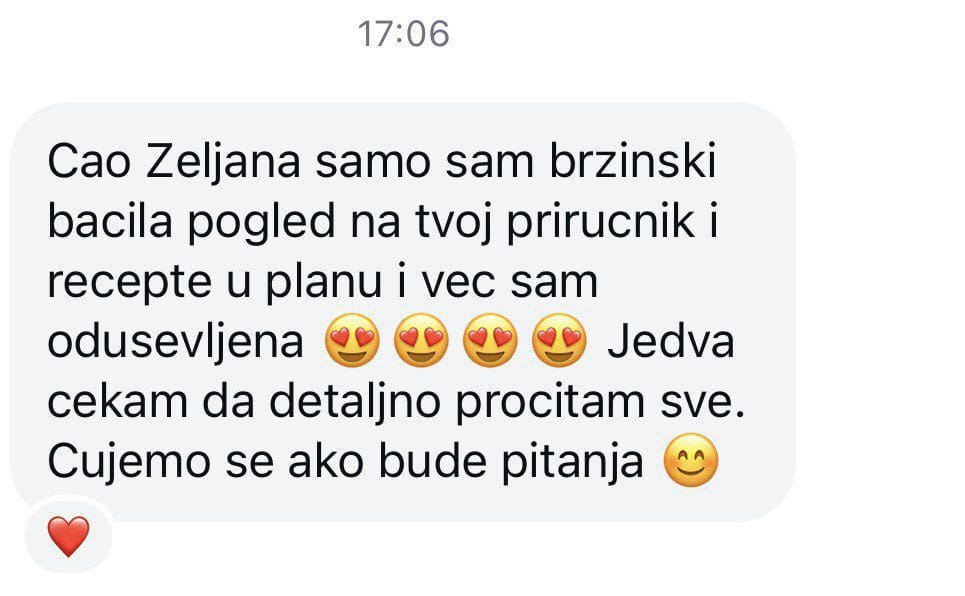965x596 pixels.
Task: Click the word 'planu' on the third line
Action: pos(324,284)
